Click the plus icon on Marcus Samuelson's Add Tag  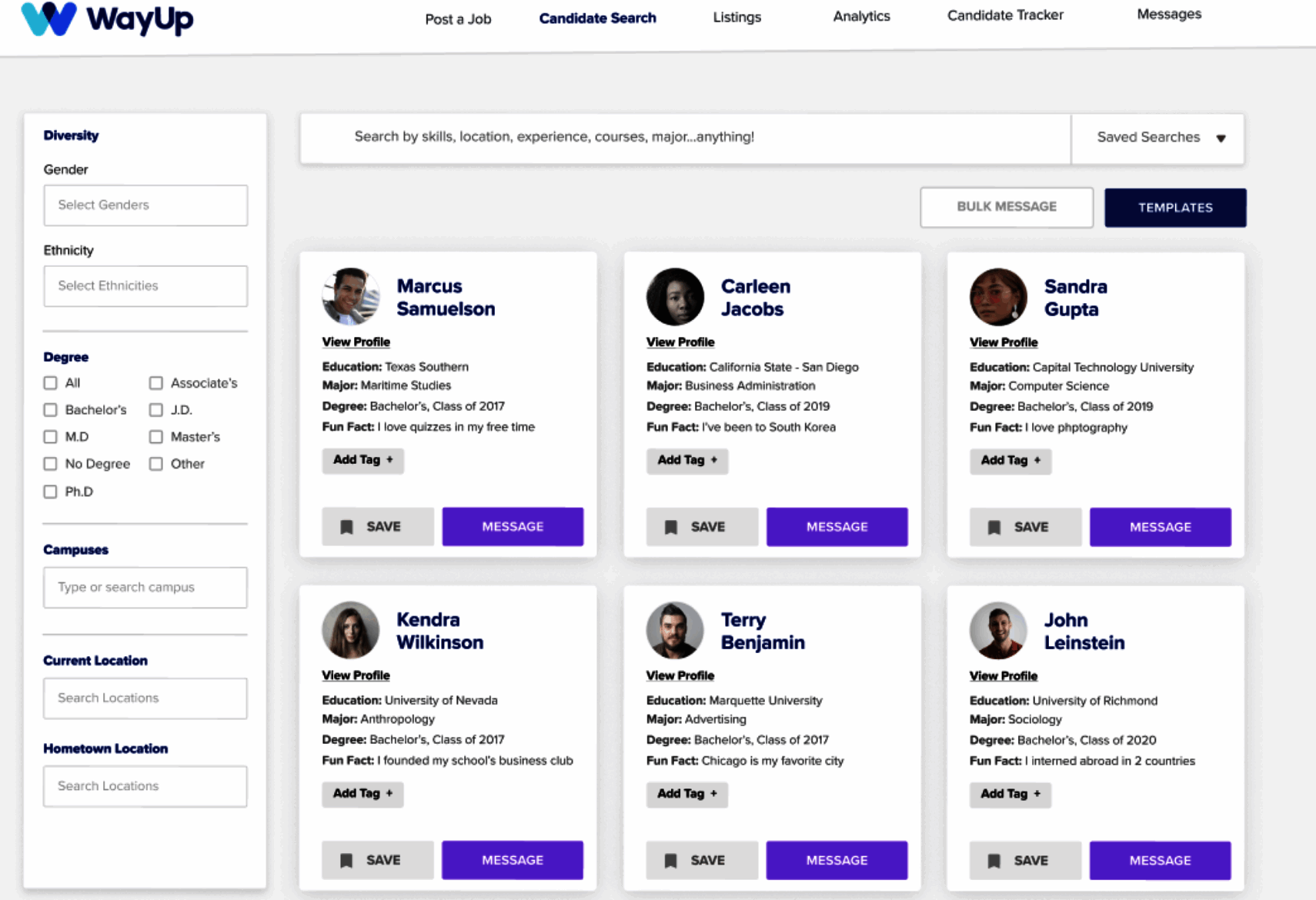point(390,460)
